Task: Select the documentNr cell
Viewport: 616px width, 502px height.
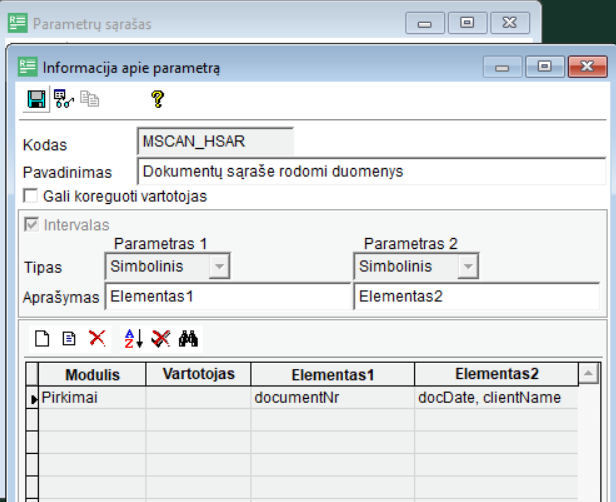Action: [x=332, y=398]
